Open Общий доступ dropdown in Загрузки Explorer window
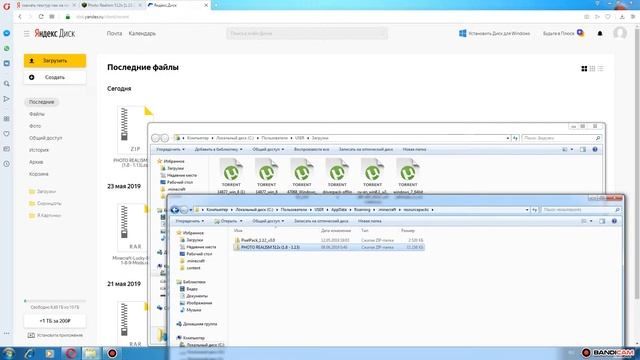The height and width of the screenshot is (360, 640). (268, 149)
